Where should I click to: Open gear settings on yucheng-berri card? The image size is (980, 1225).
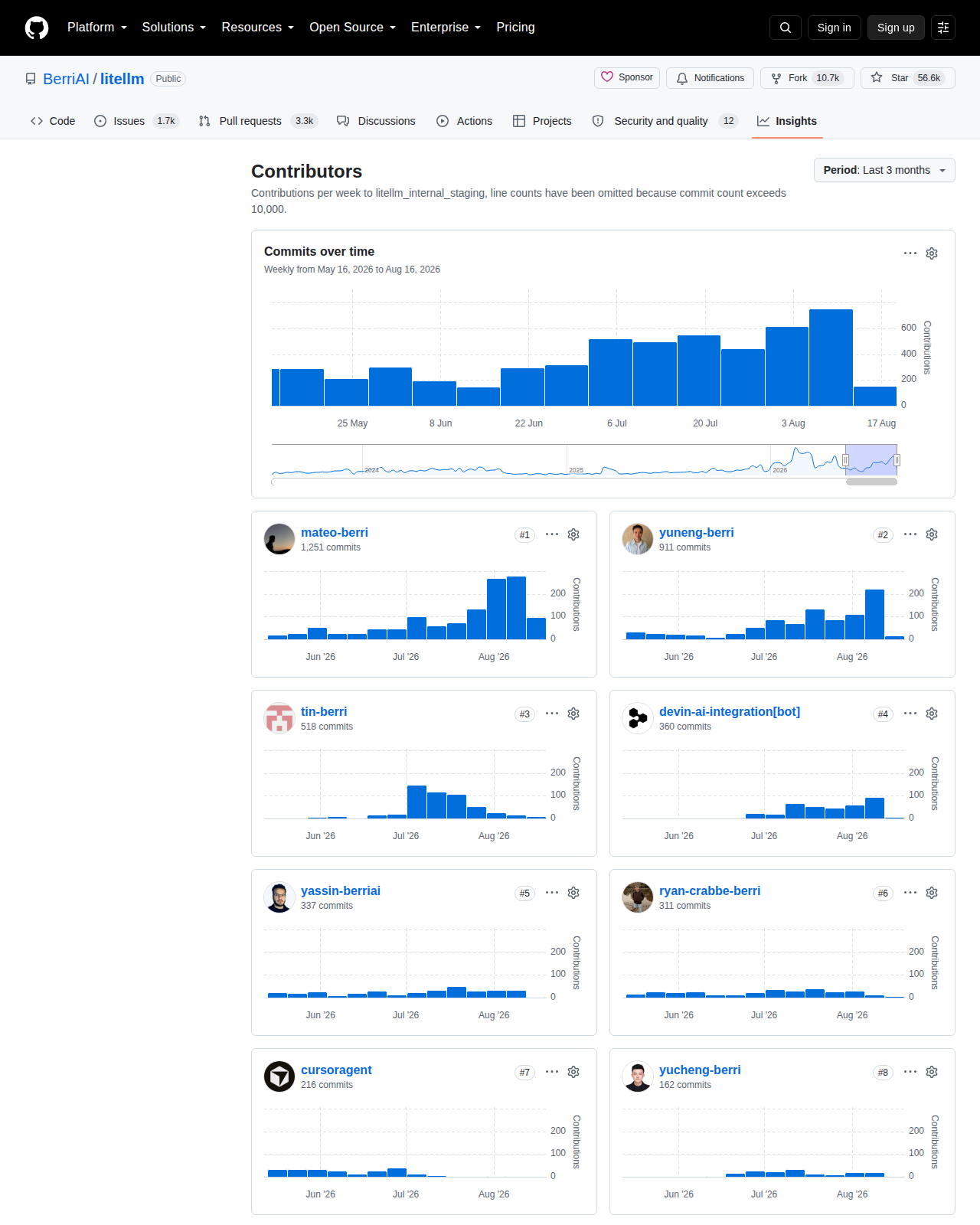(932, 1072)
